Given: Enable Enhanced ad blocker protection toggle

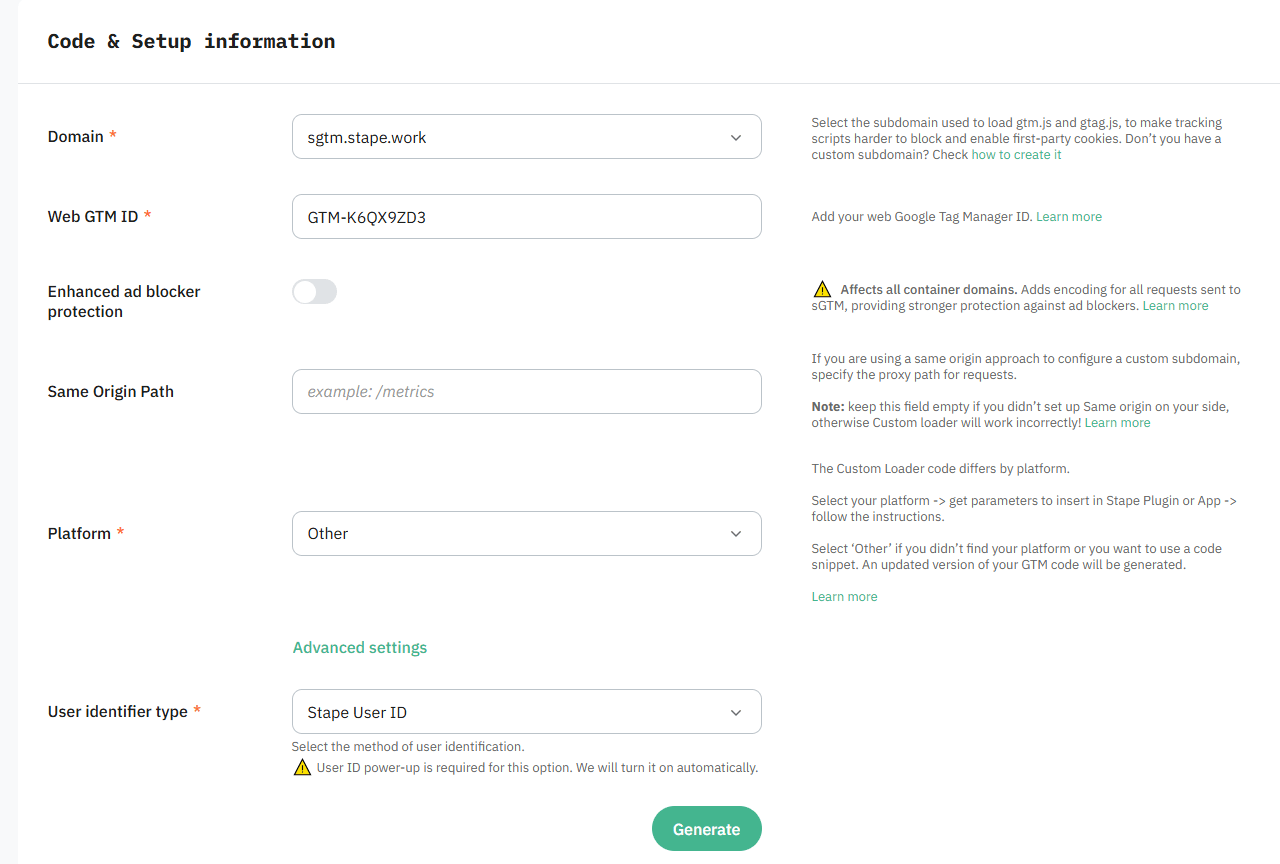Looking at the screenshot, I should 314,292.
